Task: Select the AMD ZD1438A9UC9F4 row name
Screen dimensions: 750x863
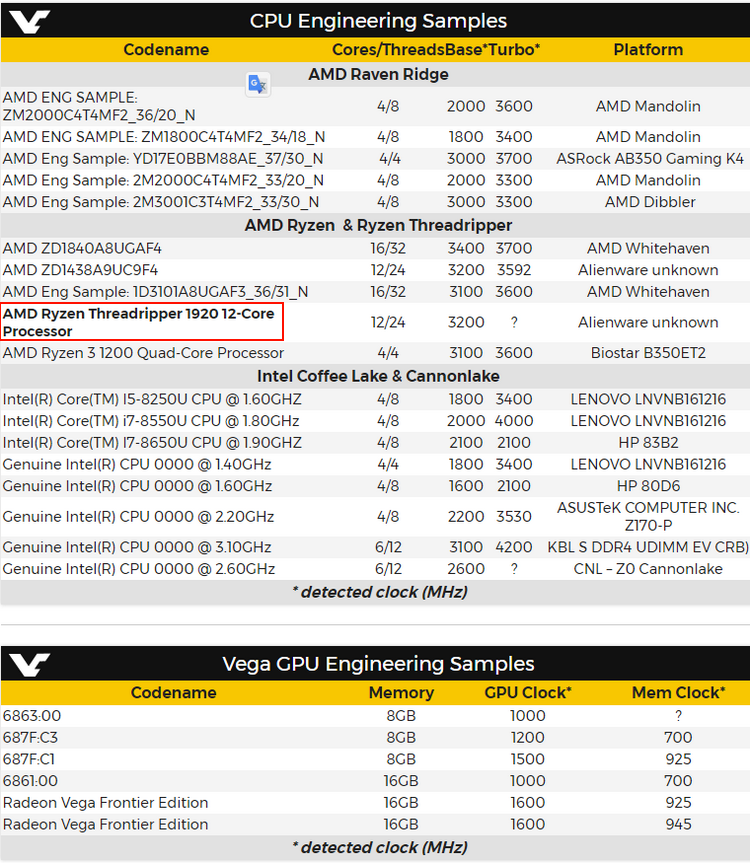Action: [x=80, y=270]
